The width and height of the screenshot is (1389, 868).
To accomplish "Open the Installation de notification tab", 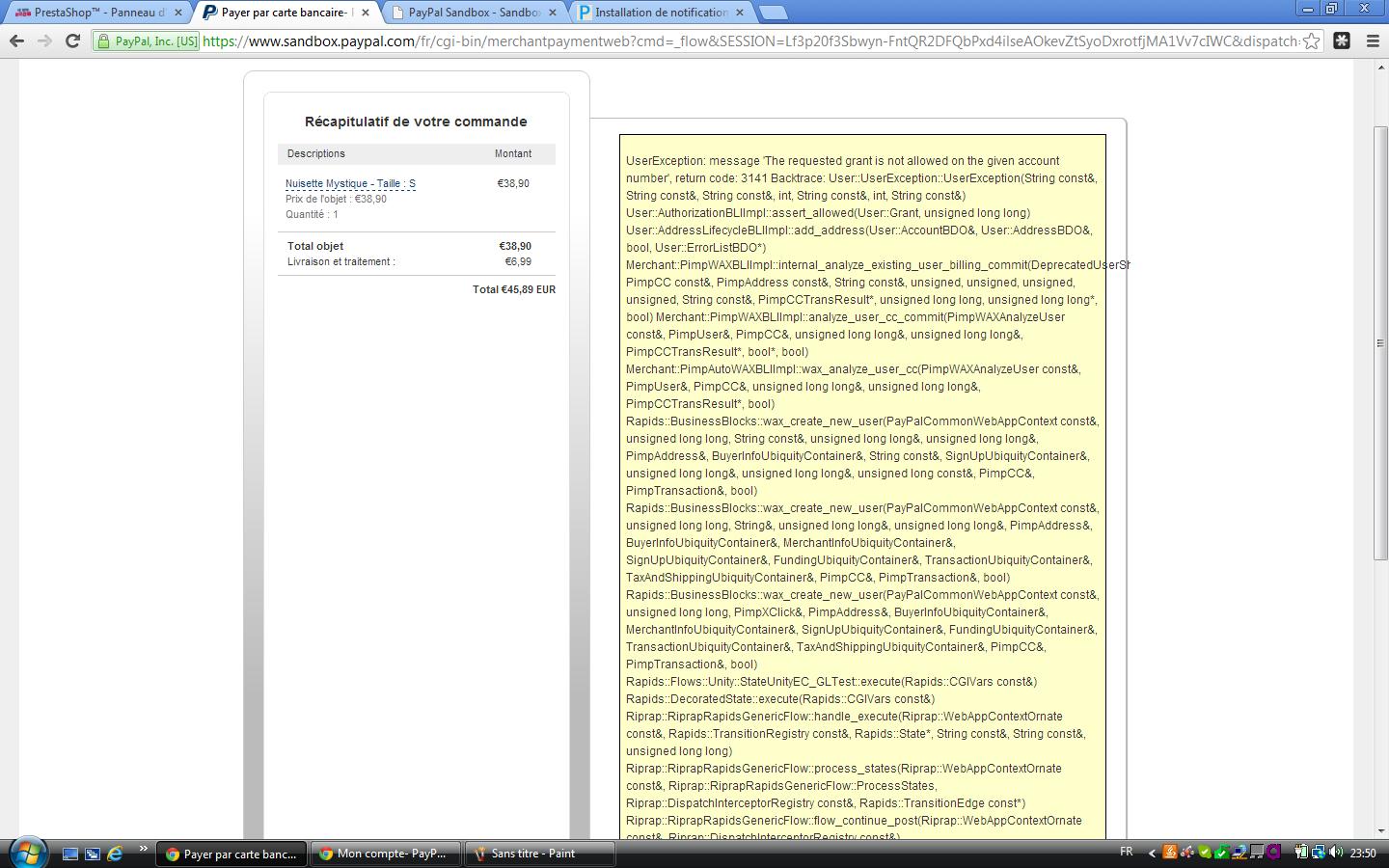I will pyautogui.click(x=660, y=13).
